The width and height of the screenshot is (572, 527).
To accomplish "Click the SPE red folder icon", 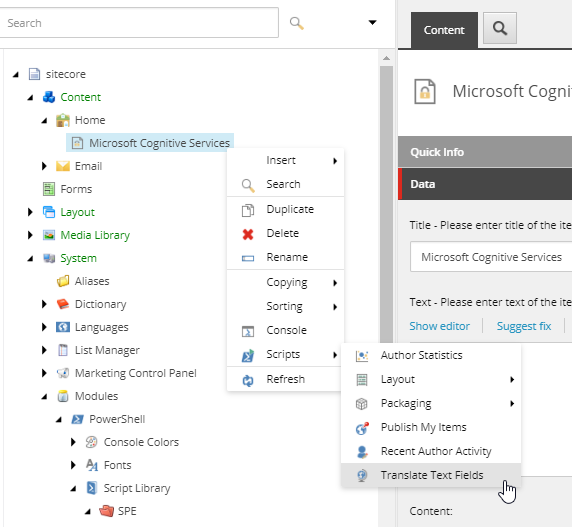I will pyautogui.click(x=106, y=511).
